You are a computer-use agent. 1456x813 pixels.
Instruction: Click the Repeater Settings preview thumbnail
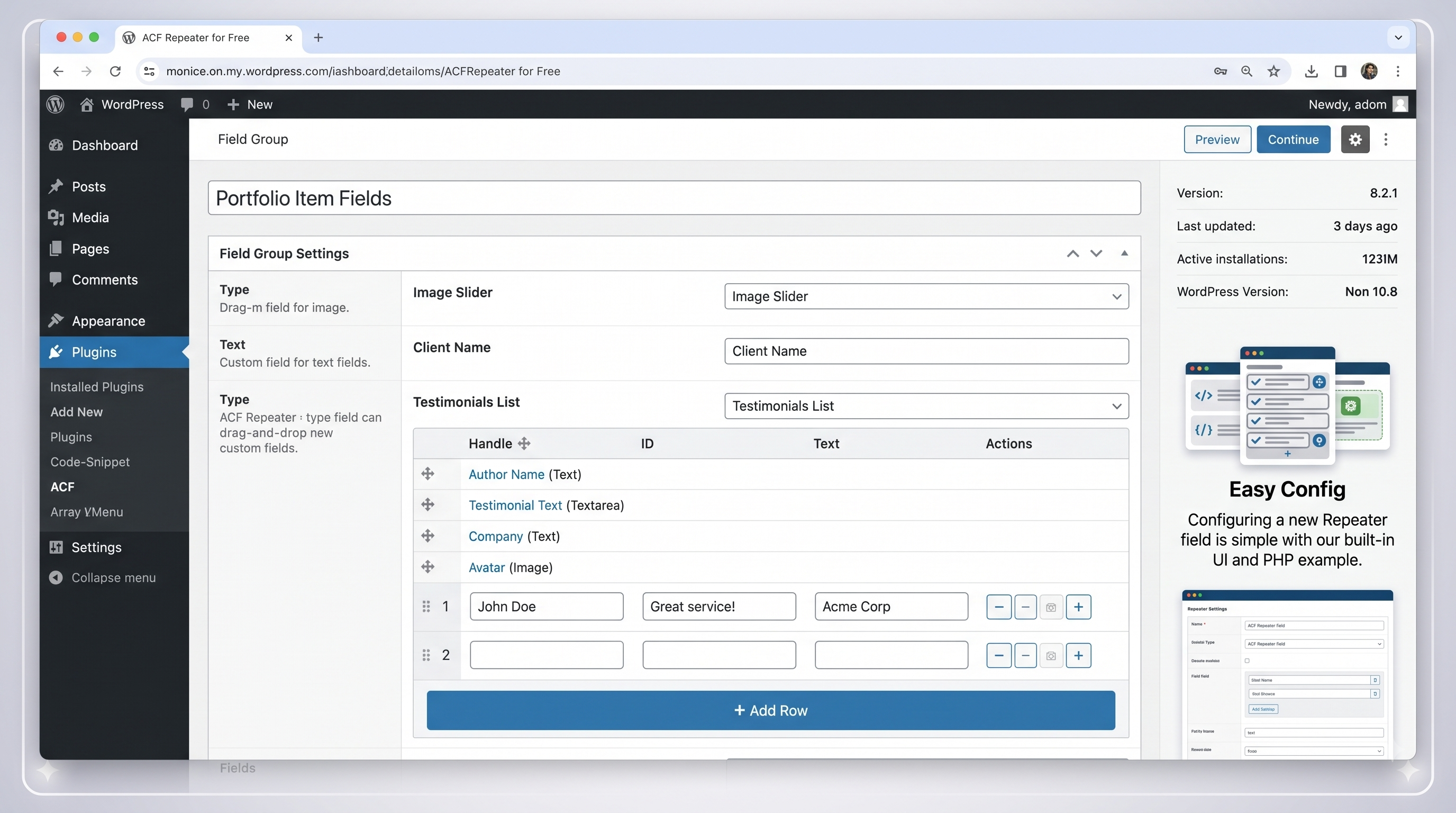pyautogui.click(x=1287, y=674)
